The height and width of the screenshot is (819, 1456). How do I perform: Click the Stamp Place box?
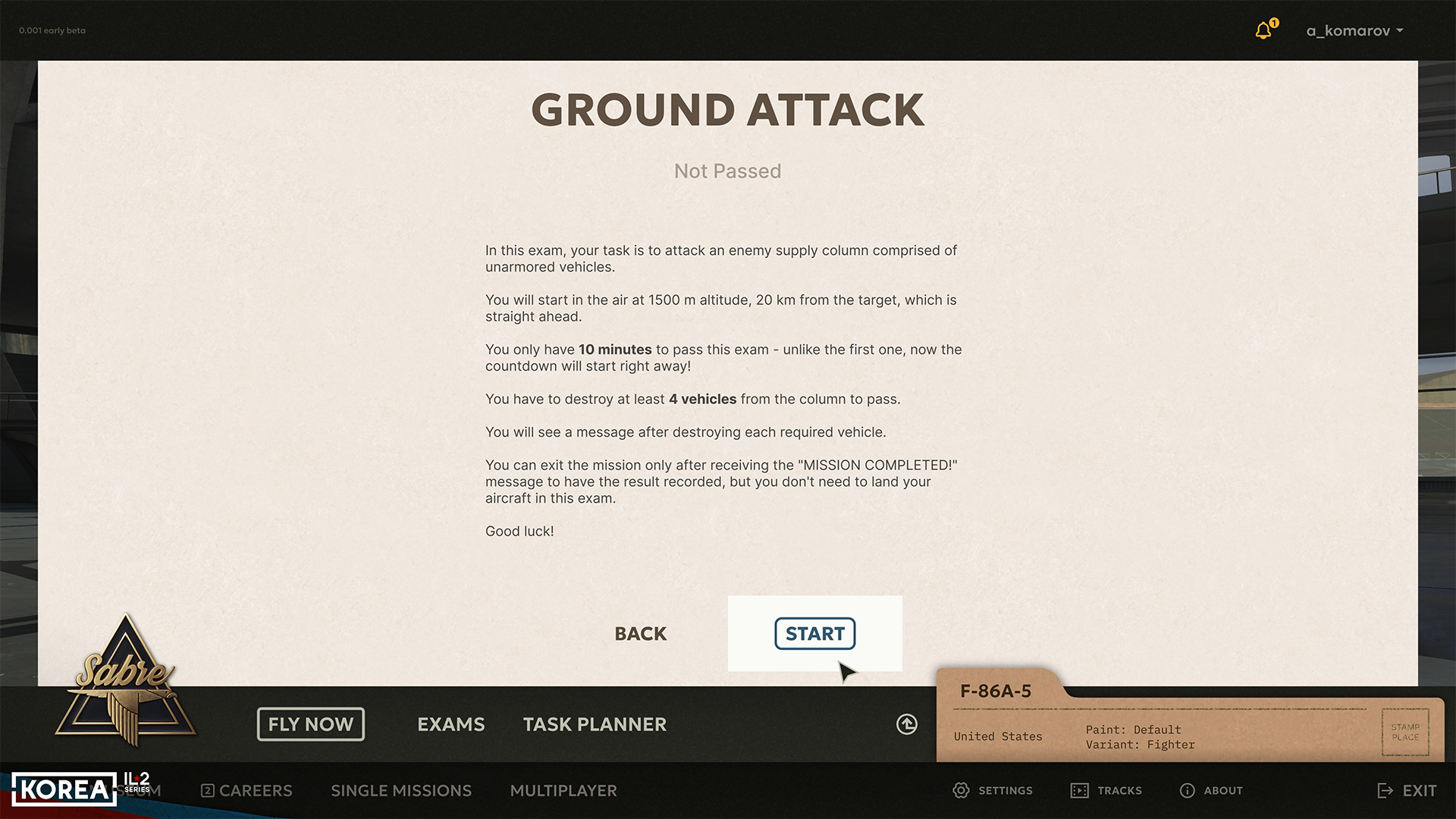1405,732
